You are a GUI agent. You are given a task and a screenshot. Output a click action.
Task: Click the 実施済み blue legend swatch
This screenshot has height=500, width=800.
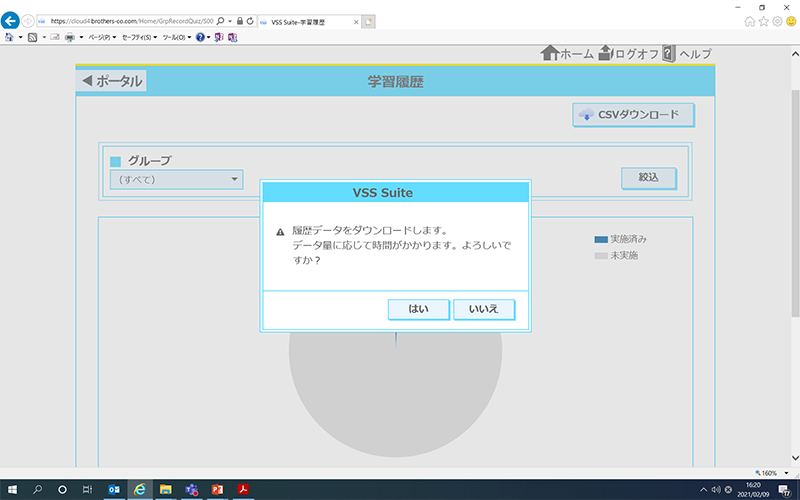tap(600, 240)
